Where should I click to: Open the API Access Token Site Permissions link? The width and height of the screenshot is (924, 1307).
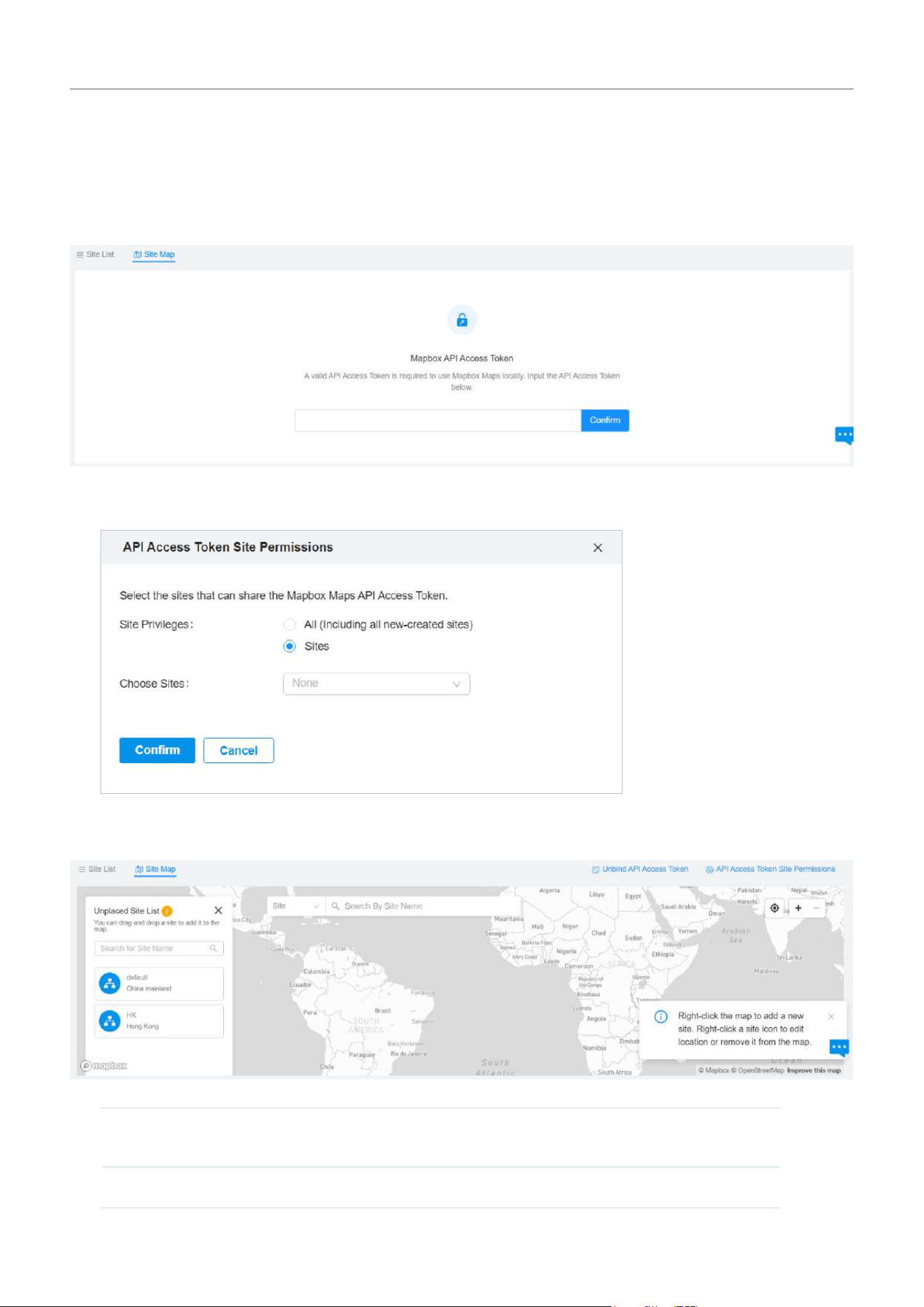(770, 869)
